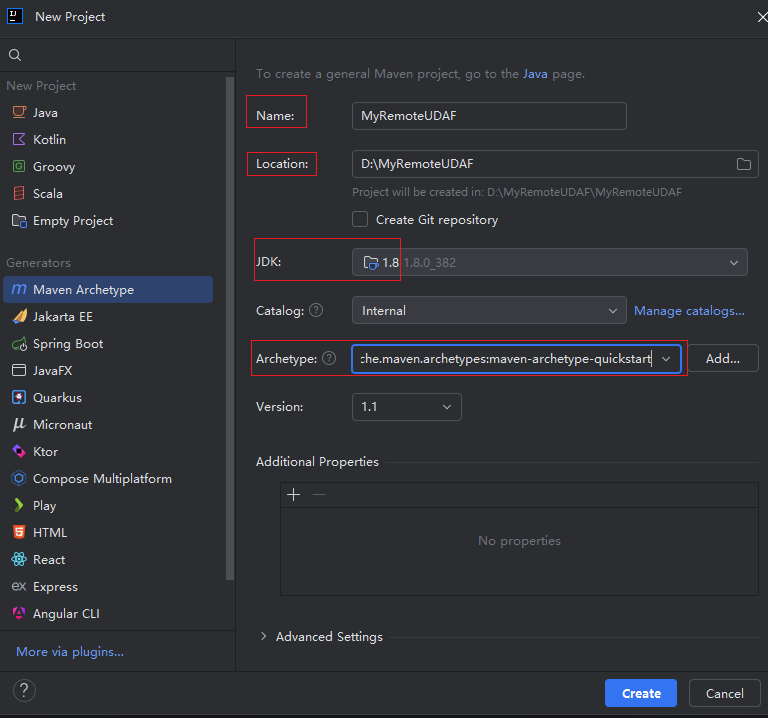
Task: Click the Express generator icon
Action: pos(19,586)
